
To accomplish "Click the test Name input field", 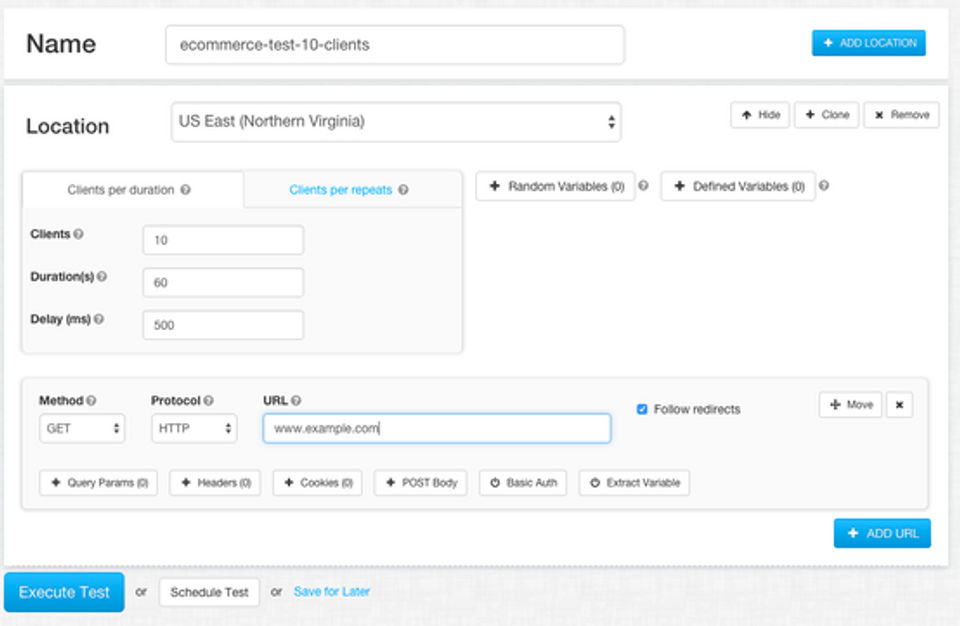I will pos(394,45).
